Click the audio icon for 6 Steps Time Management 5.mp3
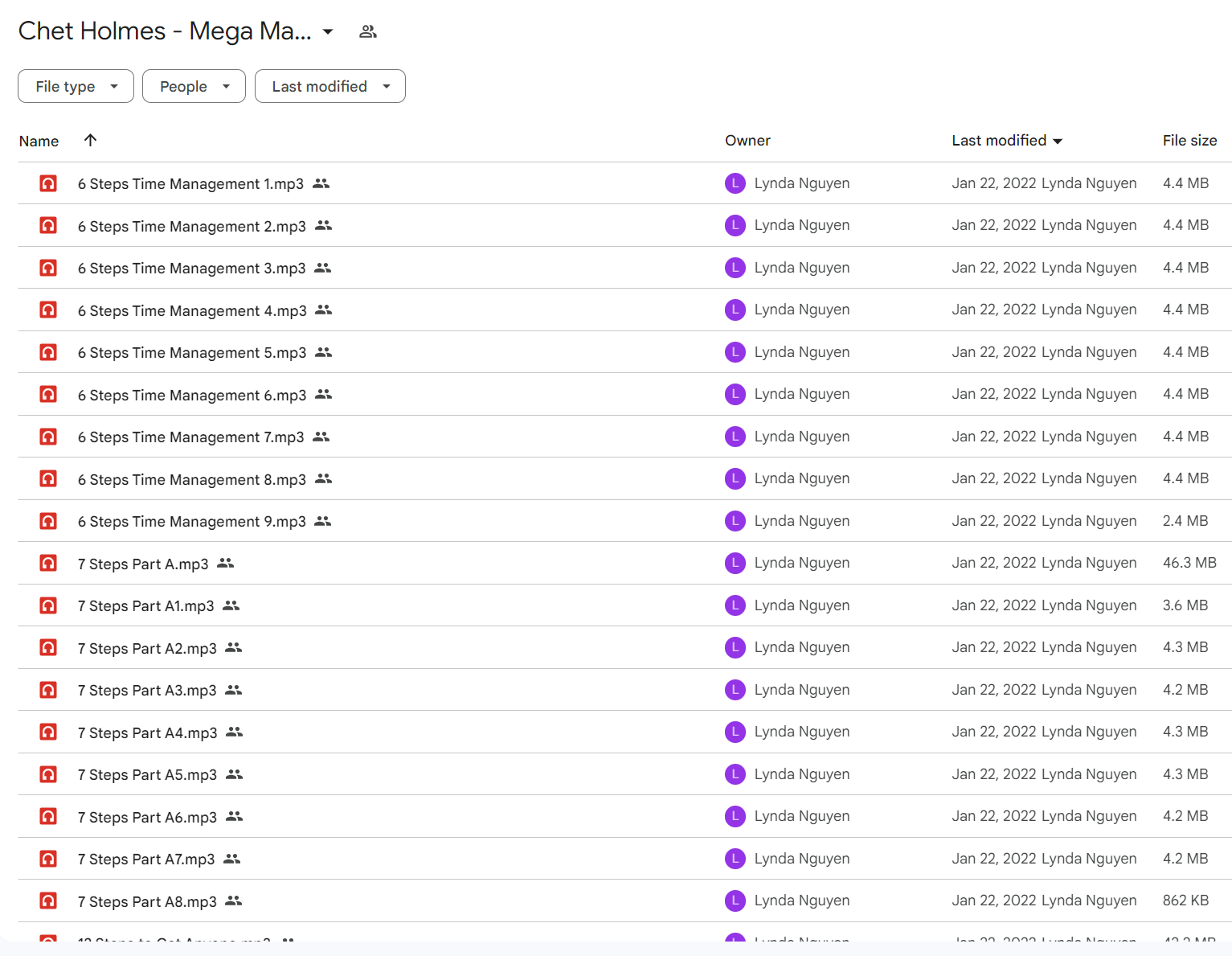The width and height of the screenshot is (1232, 956). [x=48, y=352]
